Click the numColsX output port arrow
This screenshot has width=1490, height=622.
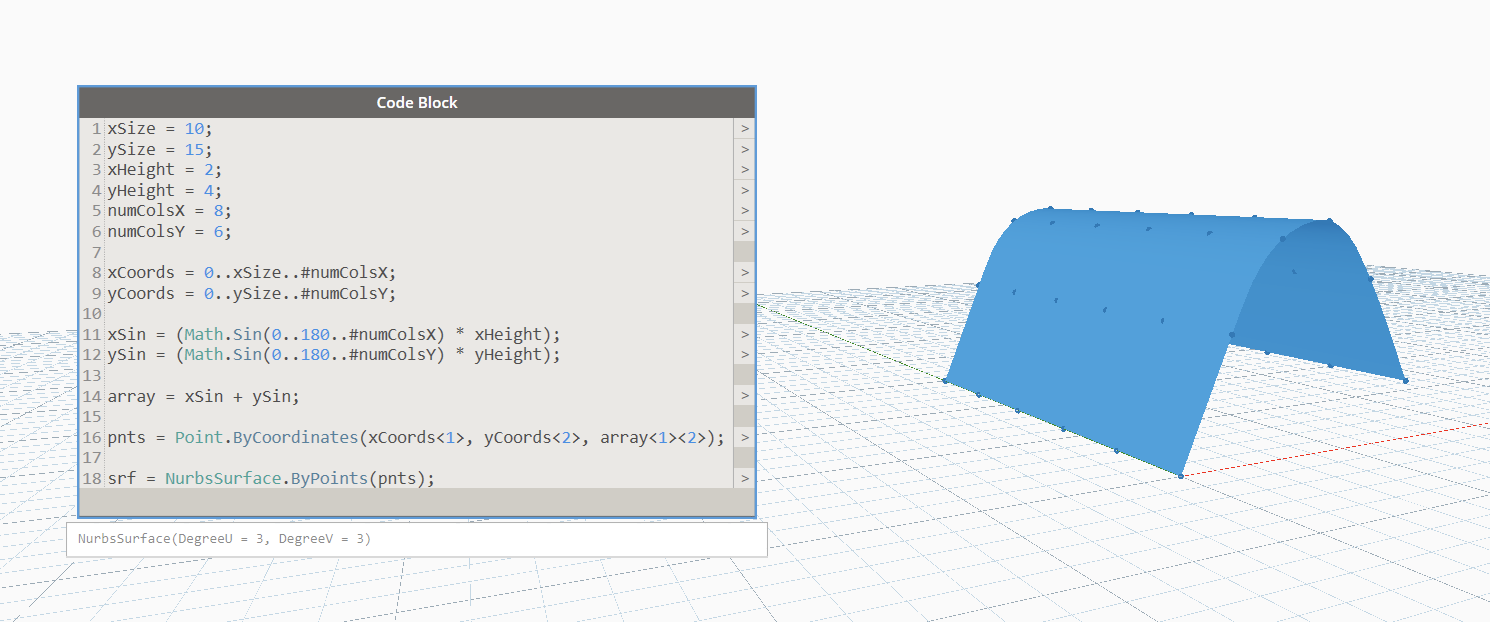[x=744, y=211]
